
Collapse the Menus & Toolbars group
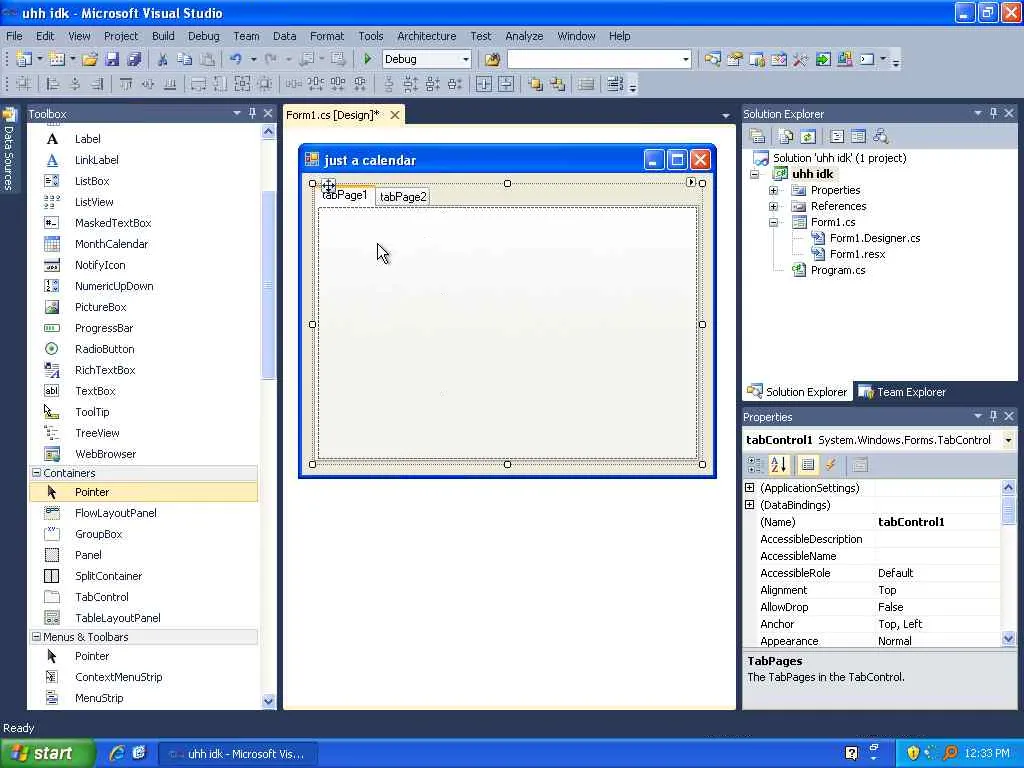pyautogui.click(x=37, y=637)
